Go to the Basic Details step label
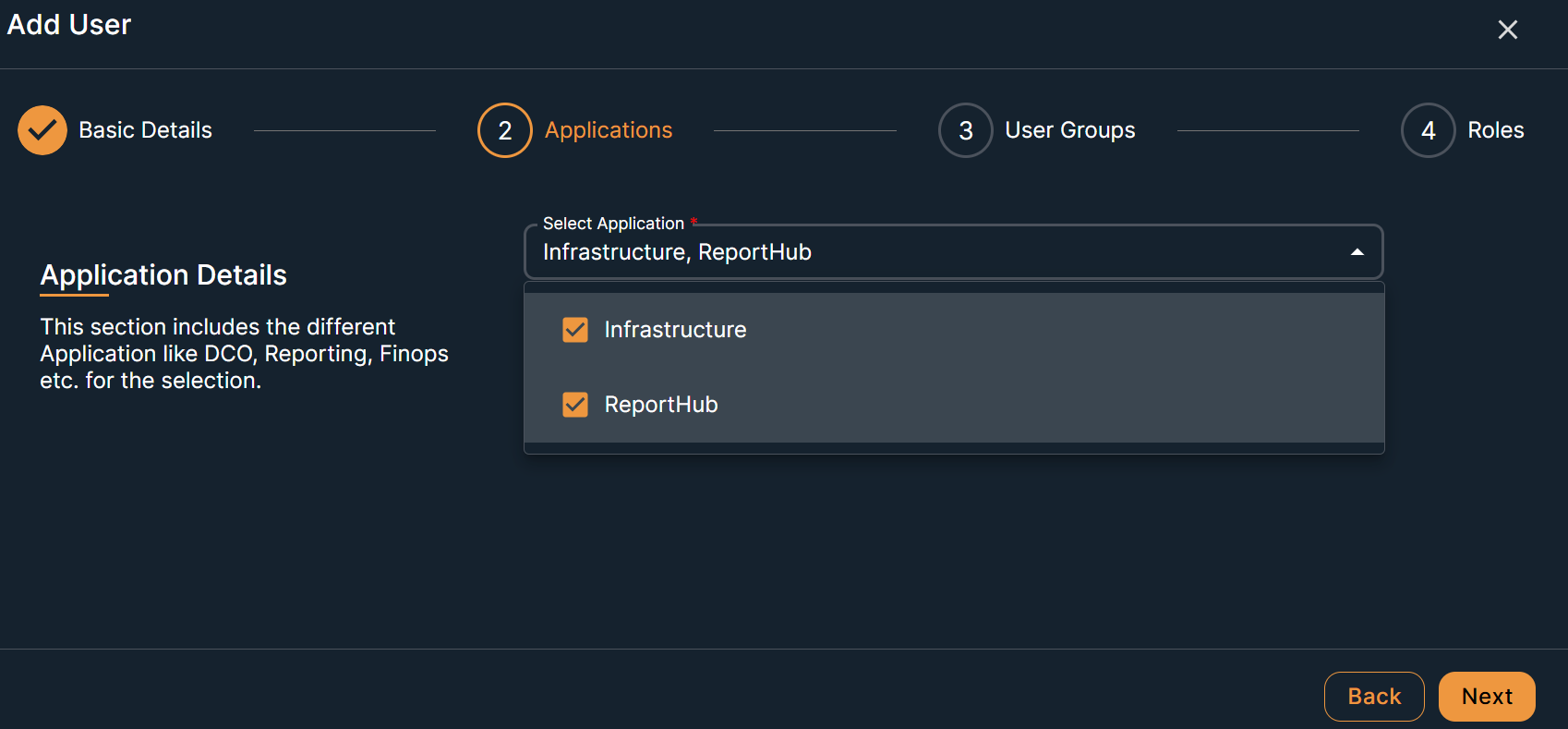 tap(145, 130)
